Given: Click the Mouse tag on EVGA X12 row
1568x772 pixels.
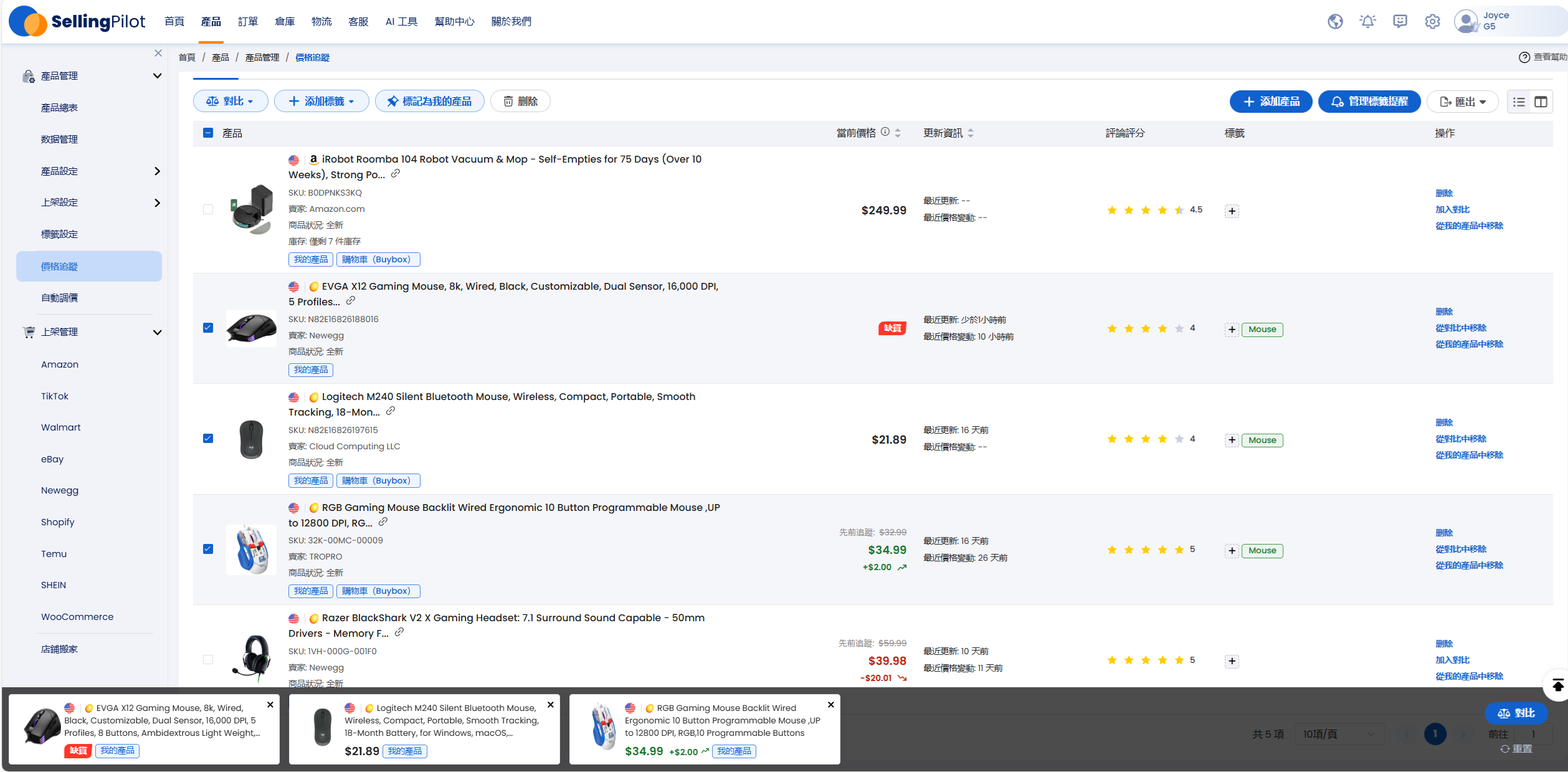Looking at the screenshot, I should click(x=1262, y=330).
